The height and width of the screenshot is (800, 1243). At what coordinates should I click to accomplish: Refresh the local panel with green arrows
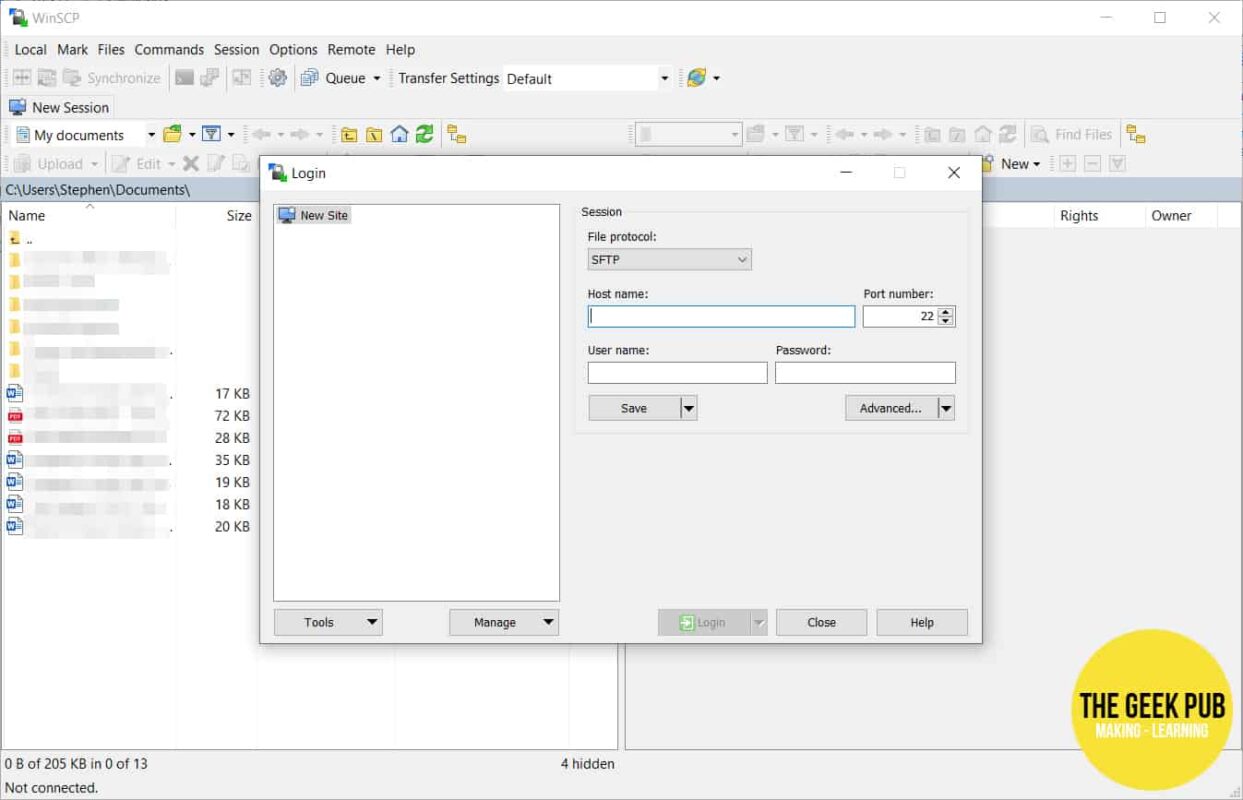[425, 135]
